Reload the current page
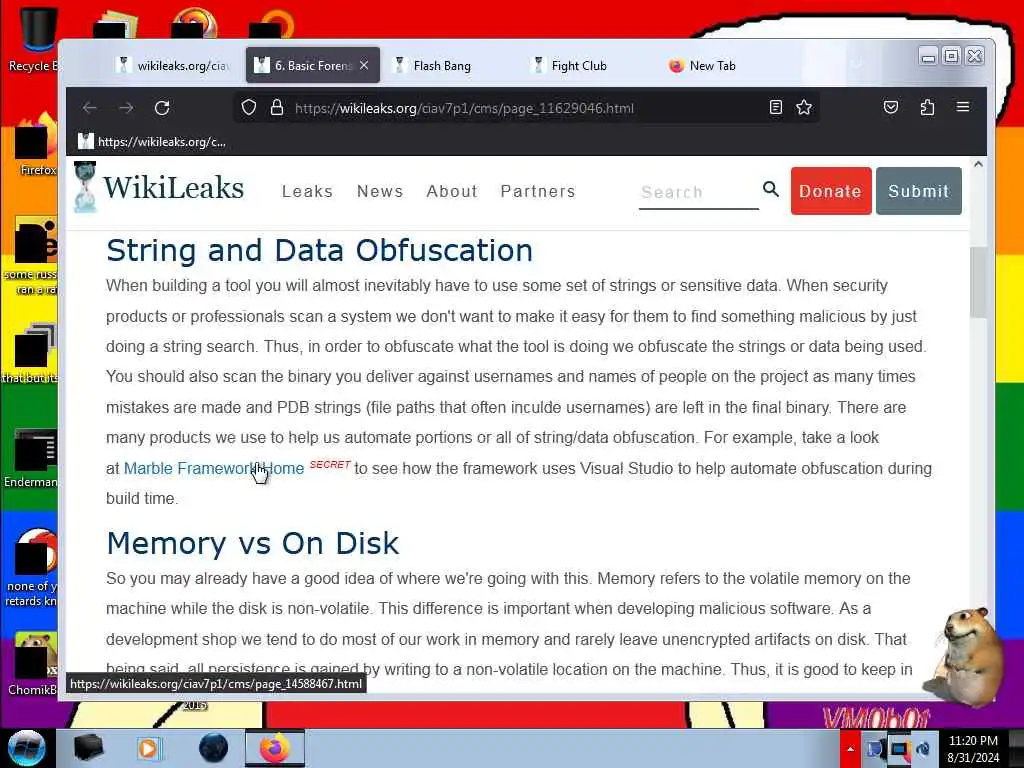1024x768 pixels. pos(162,108)
